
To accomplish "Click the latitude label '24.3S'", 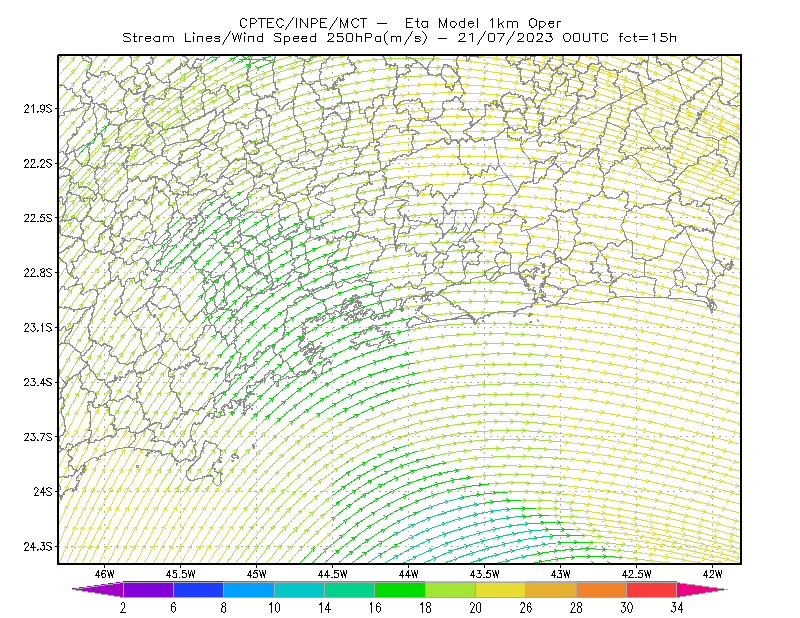I will 38,547.
